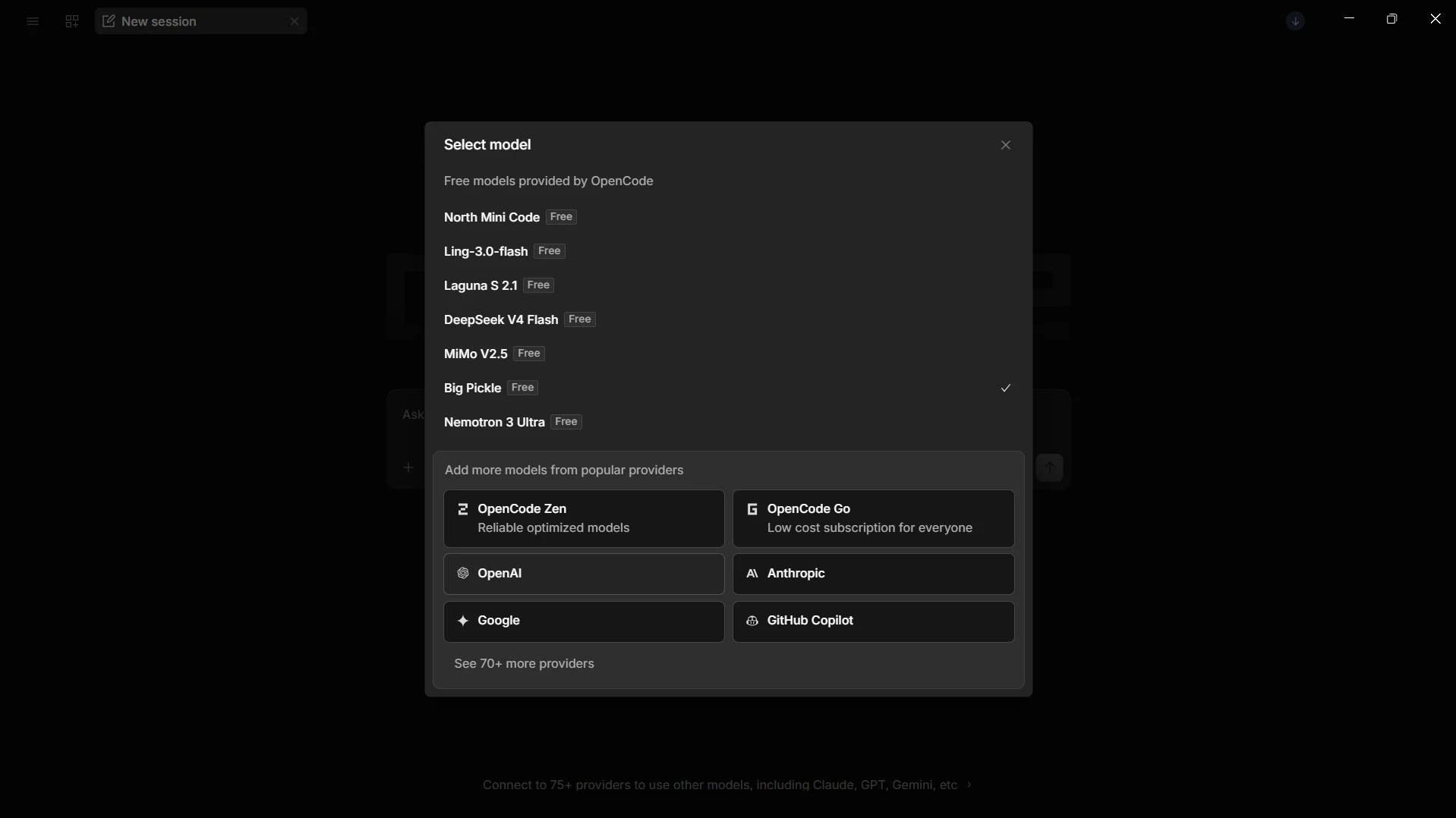Click the send arrow button
Screen dimensions: 1456x818
point(1050,467)
